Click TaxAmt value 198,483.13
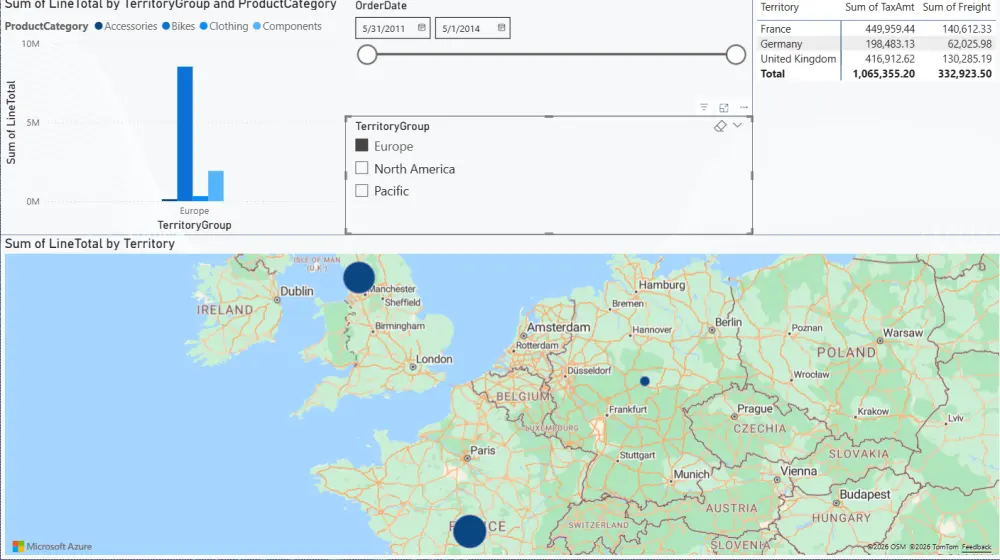Image resolution: width=1000 pixels, height=560 pixels. (x=890, y=44)
